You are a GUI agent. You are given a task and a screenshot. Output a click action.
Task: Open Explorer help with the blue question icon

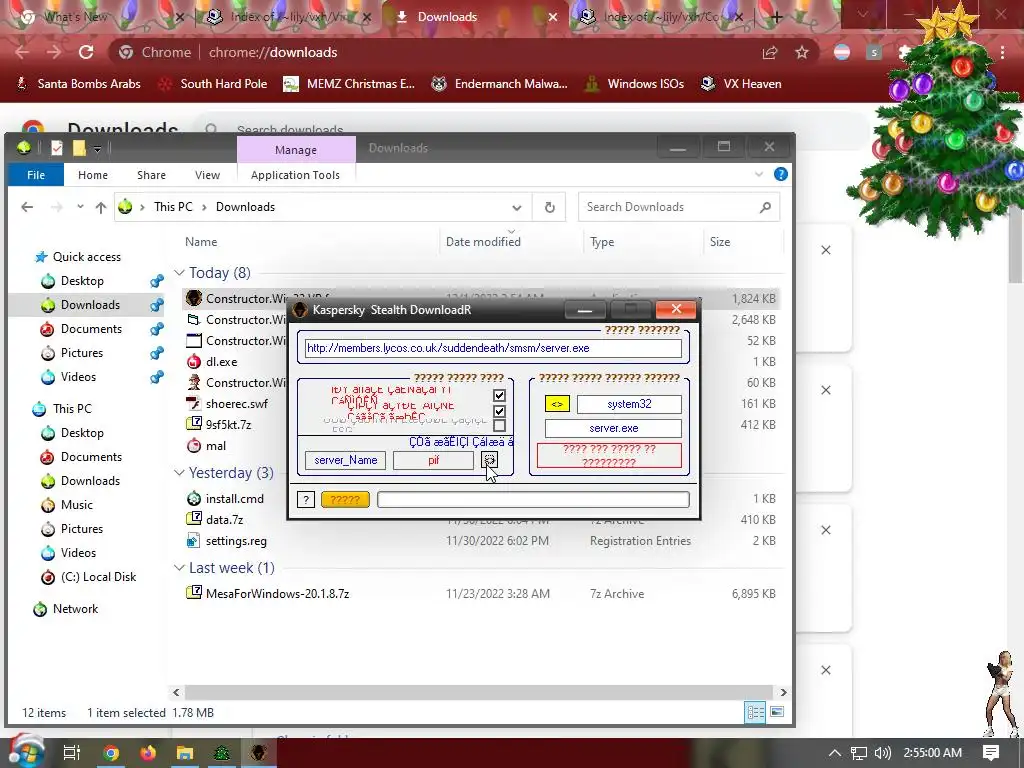coord(780,174)
